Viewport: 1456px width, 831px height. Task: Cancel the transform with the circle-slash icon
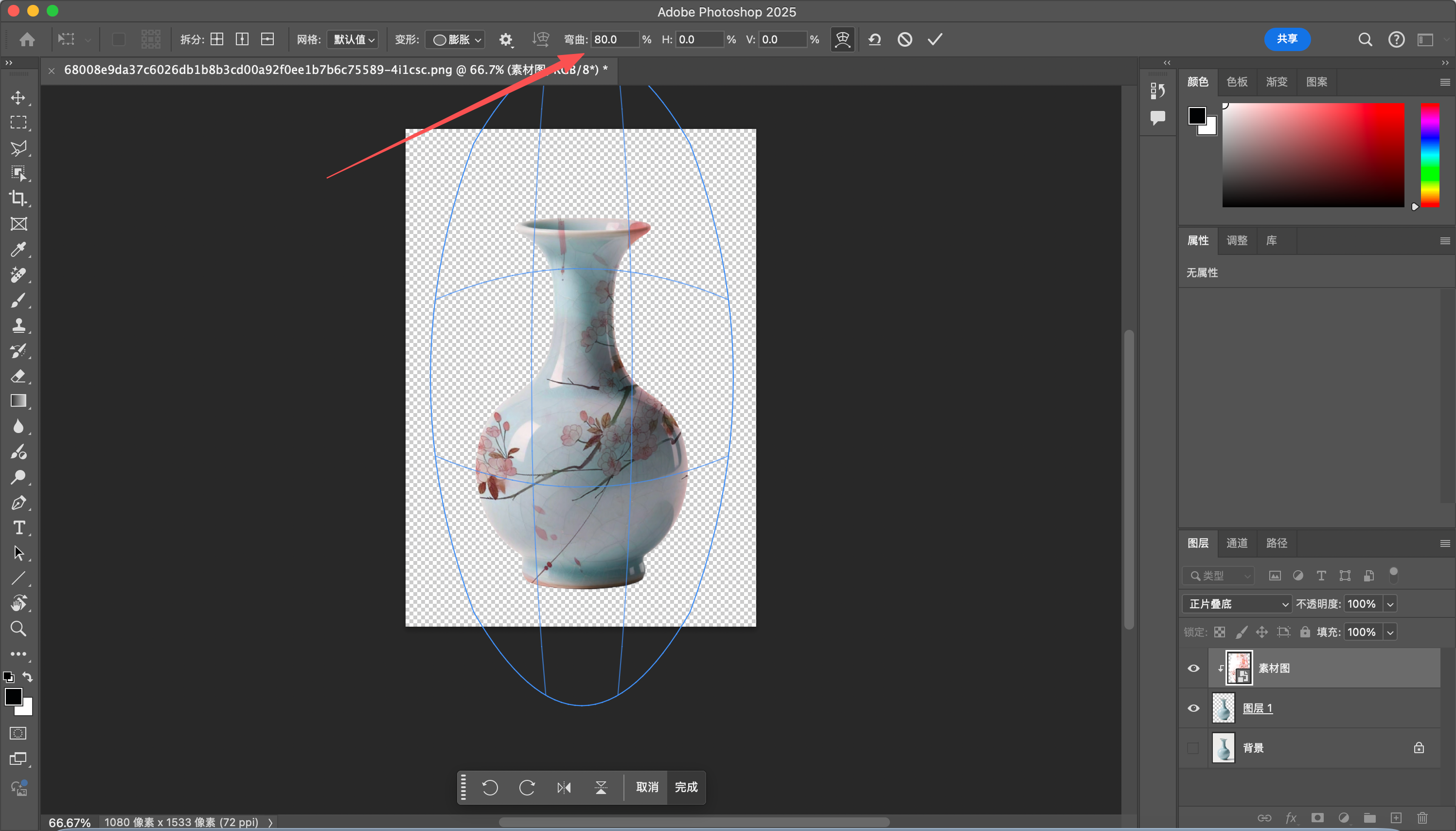click(x=905, y=39)
